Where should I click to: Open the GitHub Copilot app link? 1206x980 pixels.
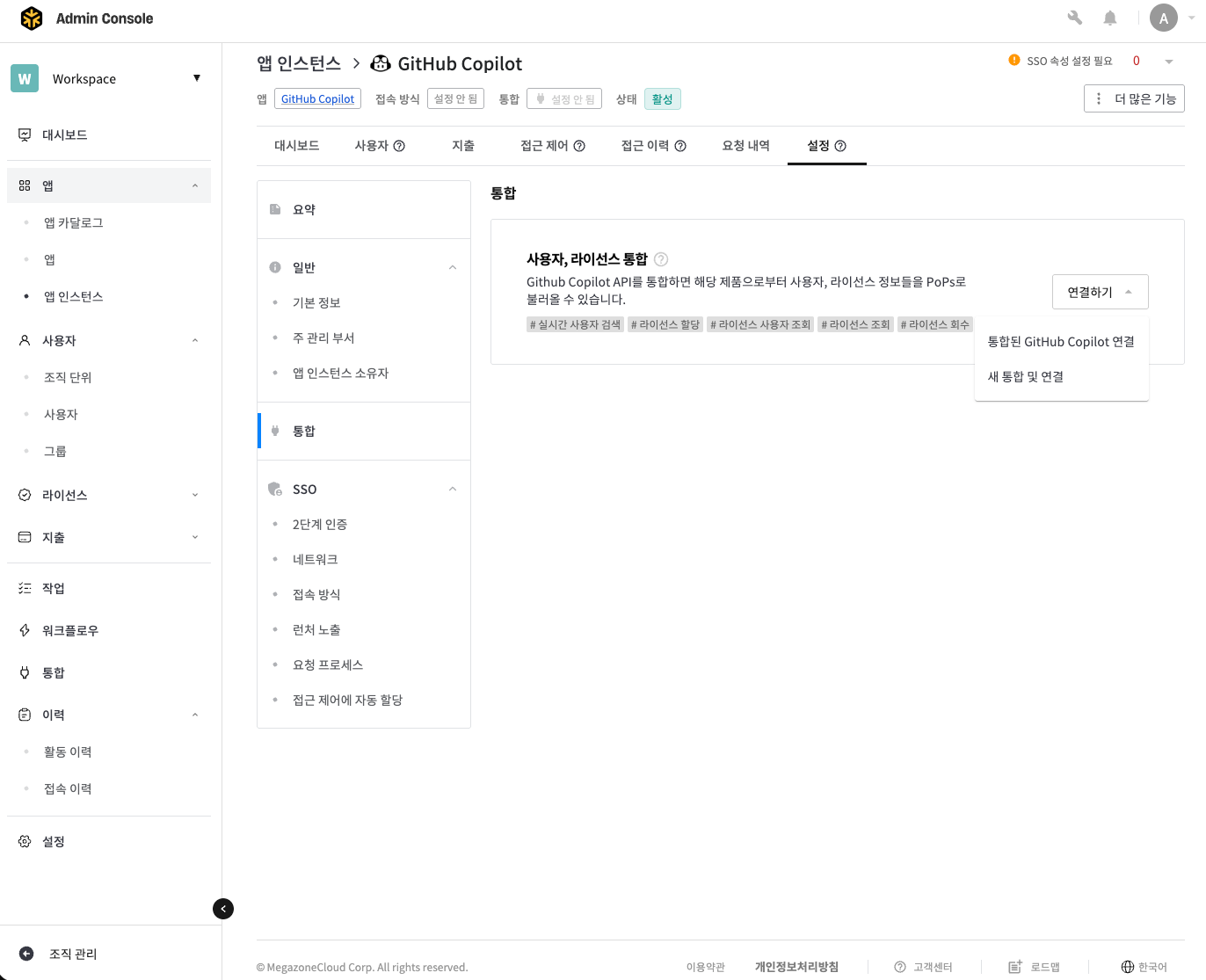(317, 99)
